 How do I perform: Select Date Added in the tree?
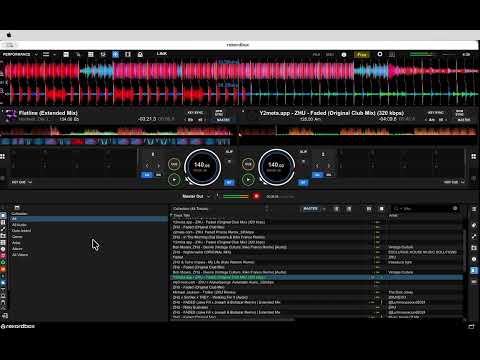(21, 231)
